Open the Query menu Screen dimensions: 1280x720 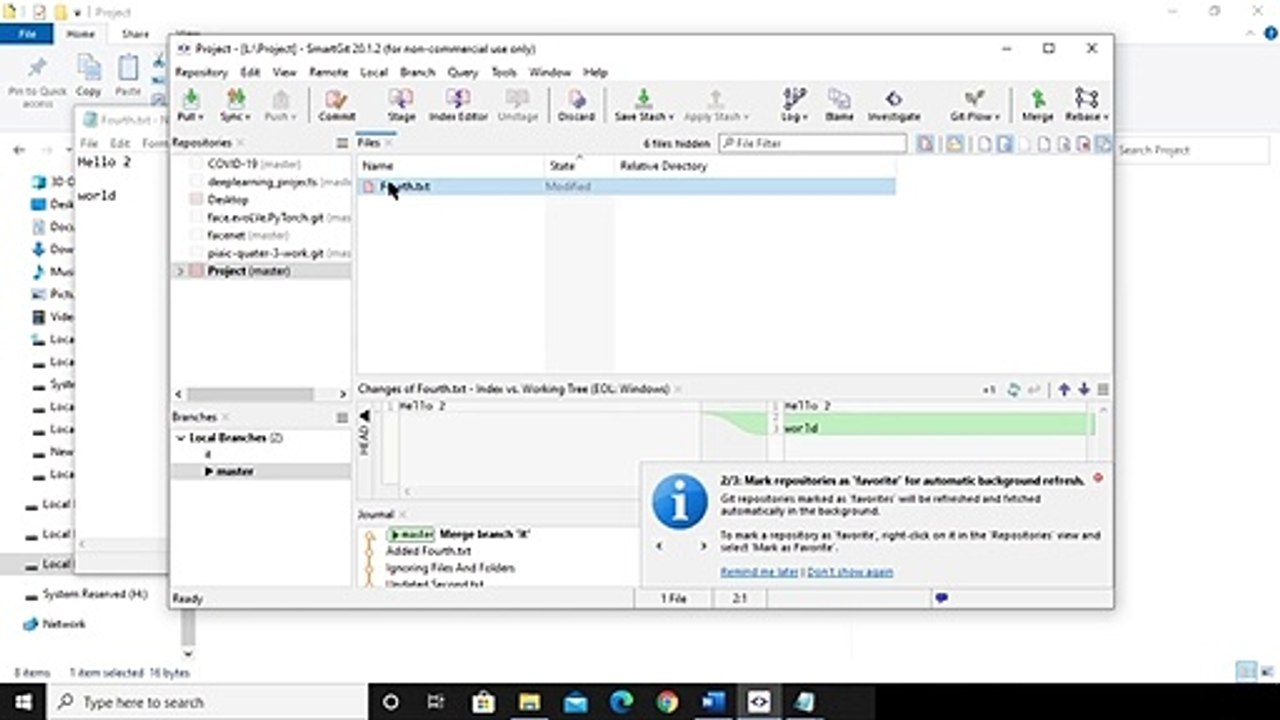(x=463, y=73)
